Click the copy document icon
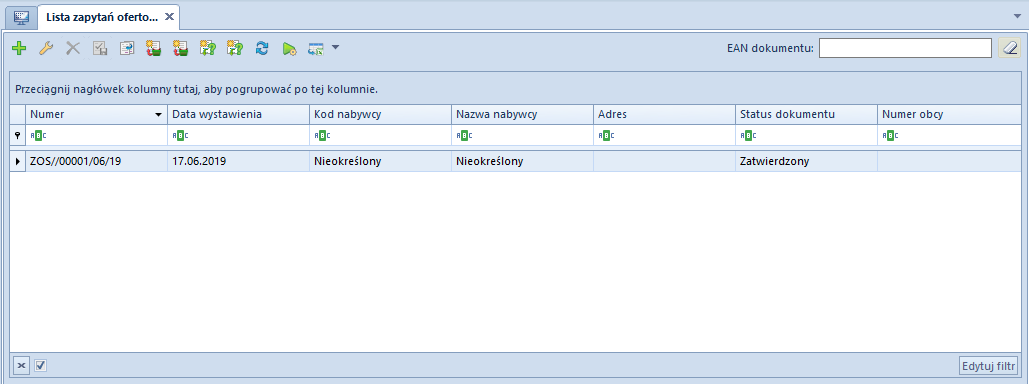The height and width of the screenshot is (384, 1029). (127, 48)
